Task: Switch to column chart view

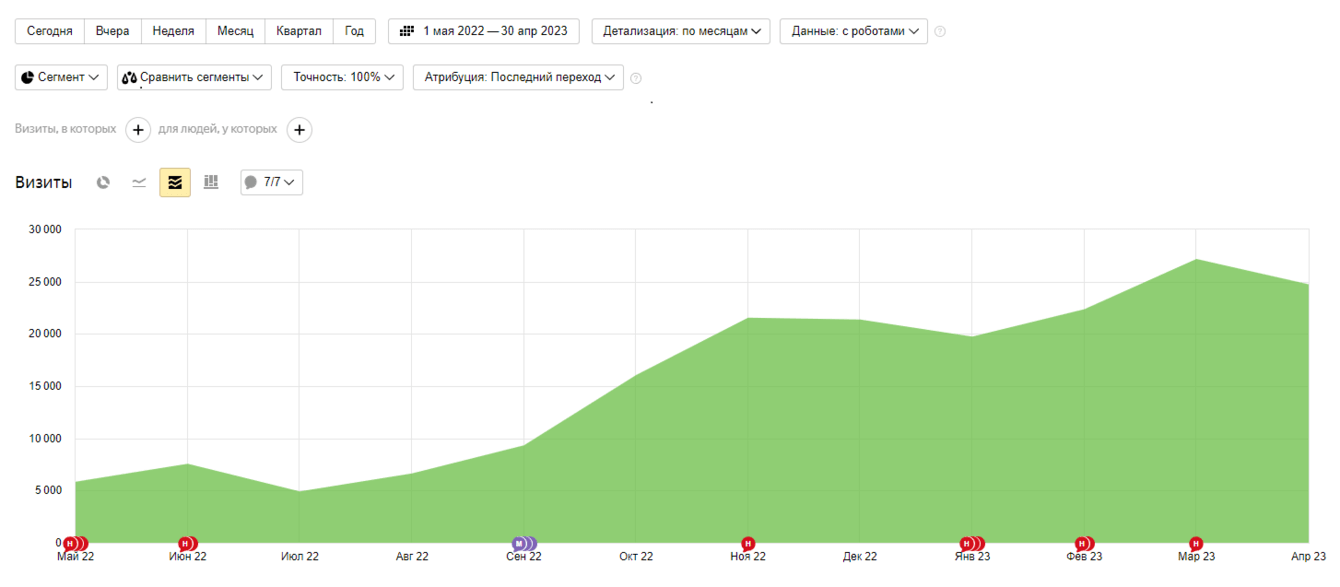Action: click(x=211, y=182)
